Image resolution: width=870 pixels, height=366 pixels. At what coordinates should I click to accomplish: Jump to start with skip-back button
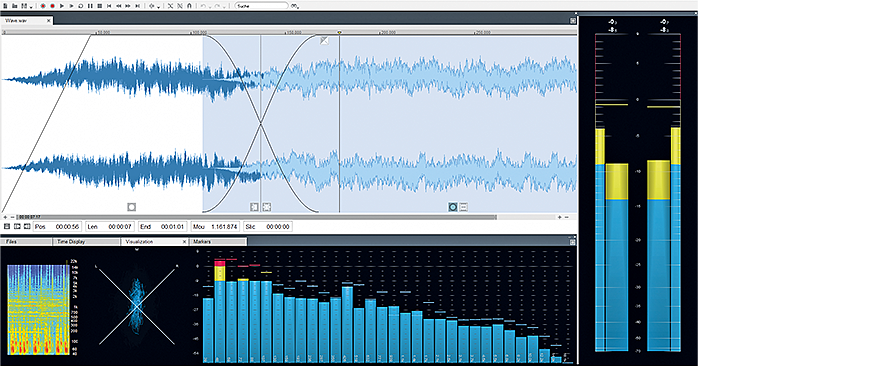[109, 6]
